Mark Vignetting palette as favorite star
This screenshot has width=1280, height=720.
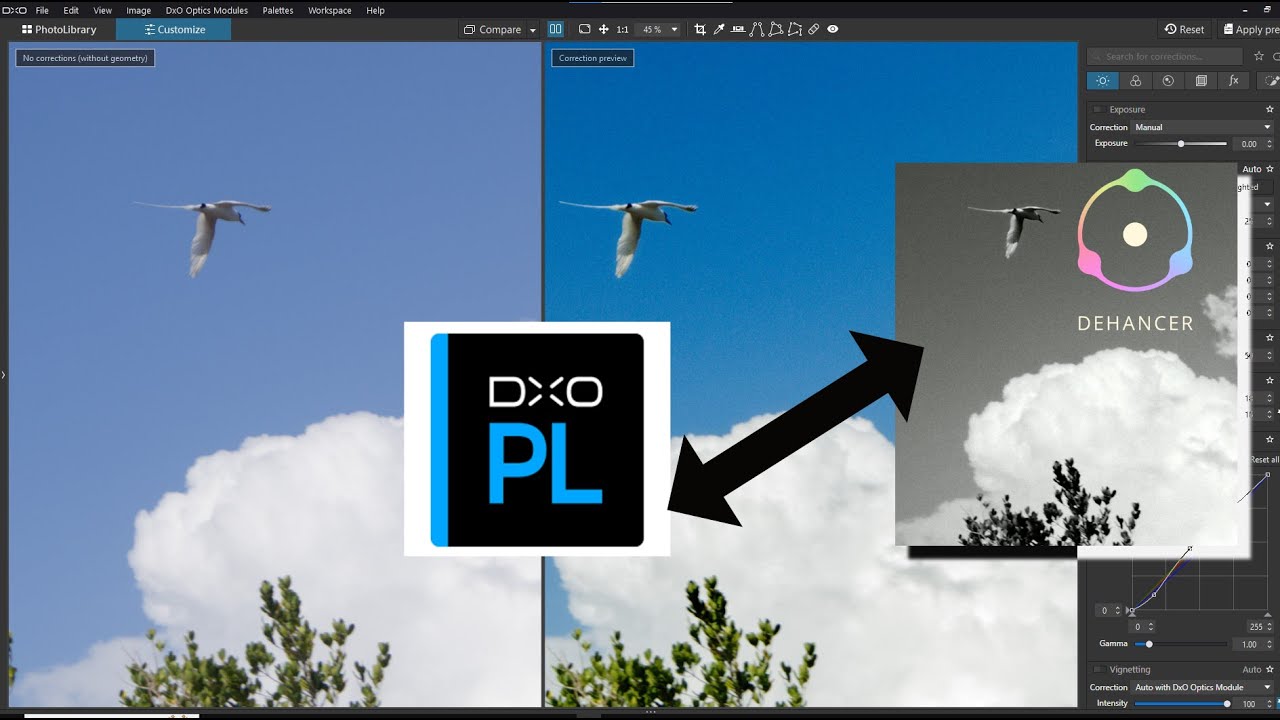[1270, 669]
